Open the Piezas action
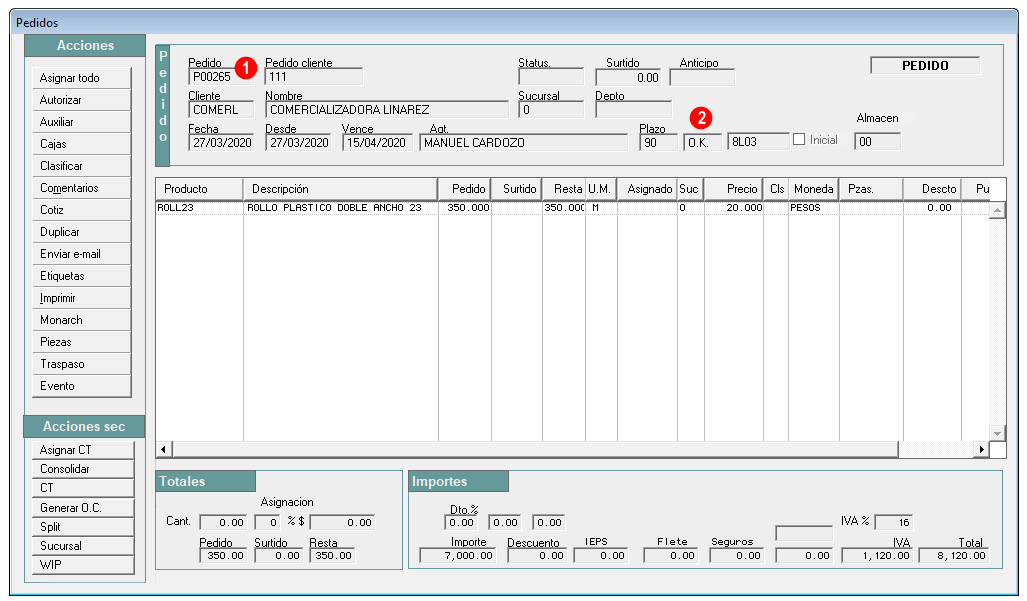The width and height of the screenshot is (1027, 601). pos(82,342)
